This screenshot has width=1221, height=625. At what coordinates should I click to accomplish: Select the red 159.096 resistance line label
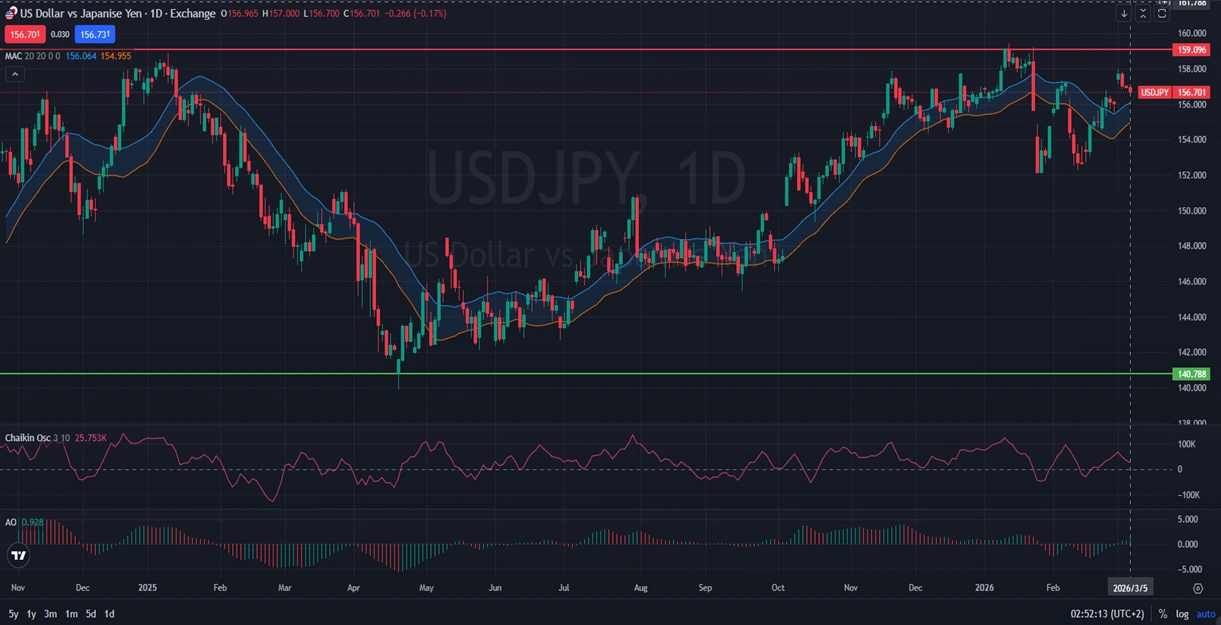(1192, 49)
